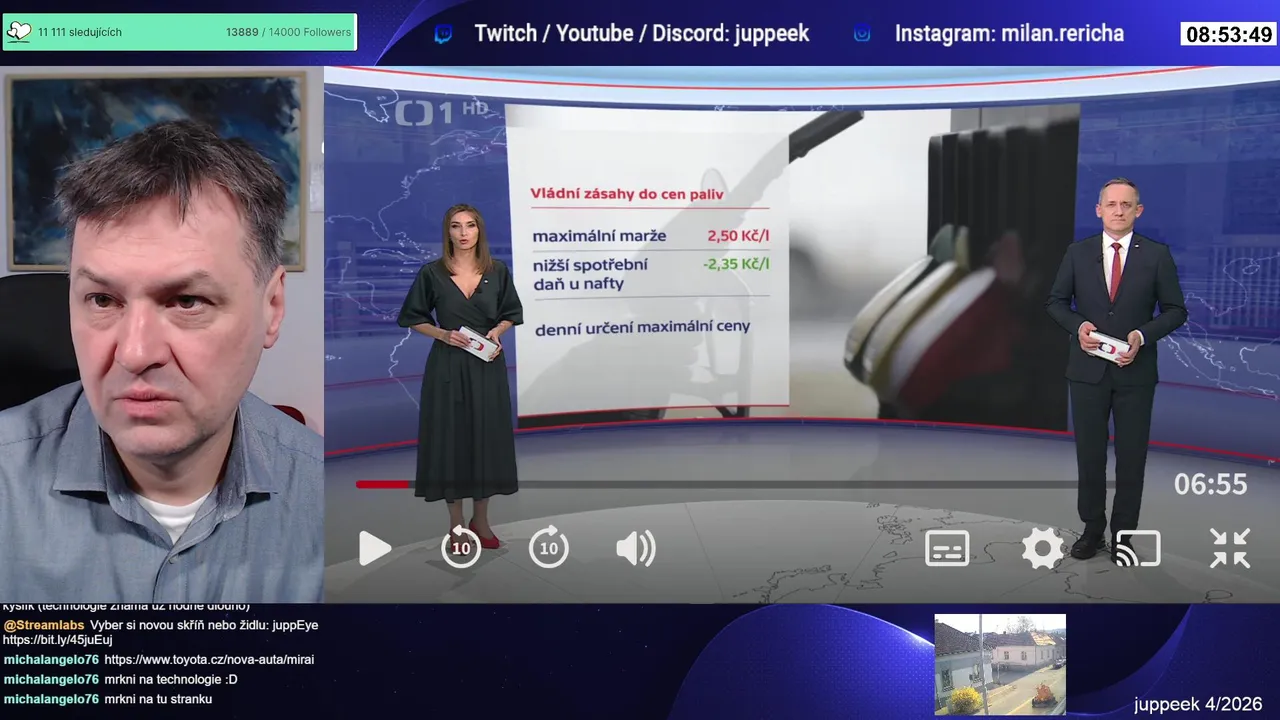This screenshot has width=1280, height=720.
Task: Click the '2,50 Kč/l' value
Action: 738,236
